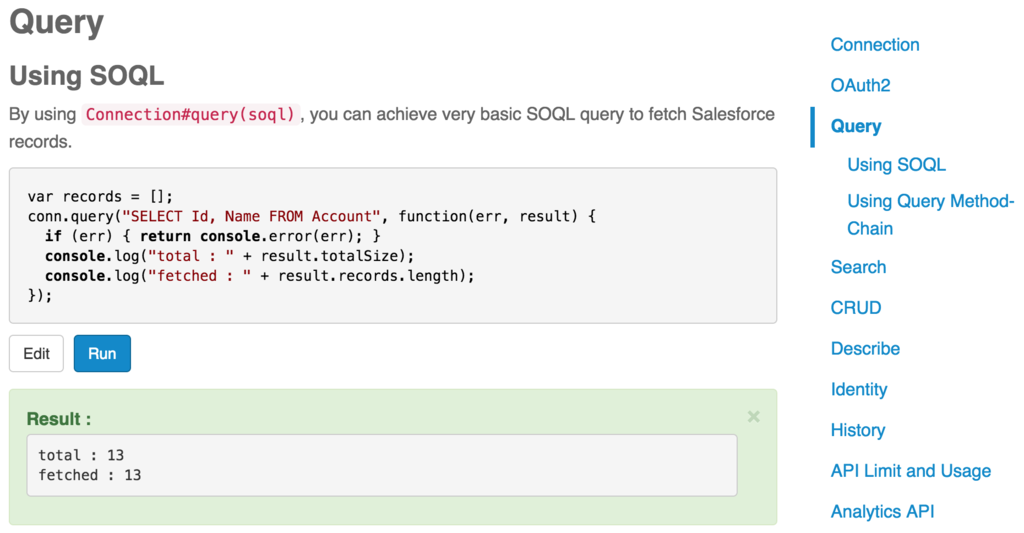The image size is (1024, 533).
Task: Navigate to the Search section
Action: (x=858, y=267)
